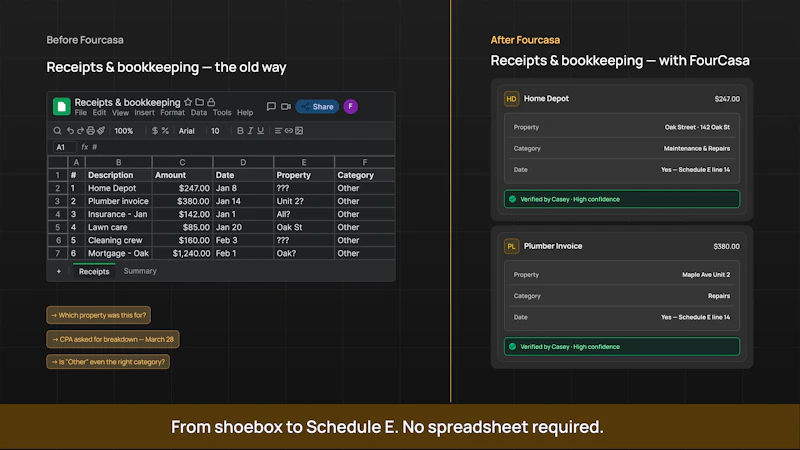The height and width of the screenshot is (450, 800).
Task: Open the View menu
Action: click(120, 113)
